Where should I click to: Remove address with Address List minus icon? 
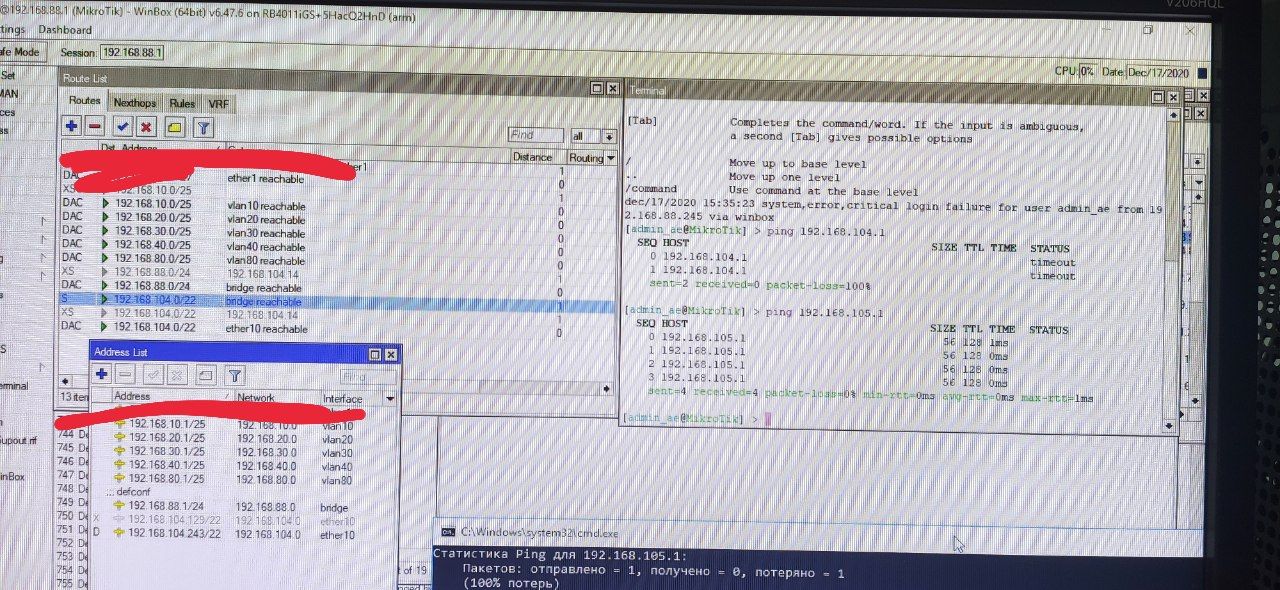pyautogui.click(x=126, y=375)
